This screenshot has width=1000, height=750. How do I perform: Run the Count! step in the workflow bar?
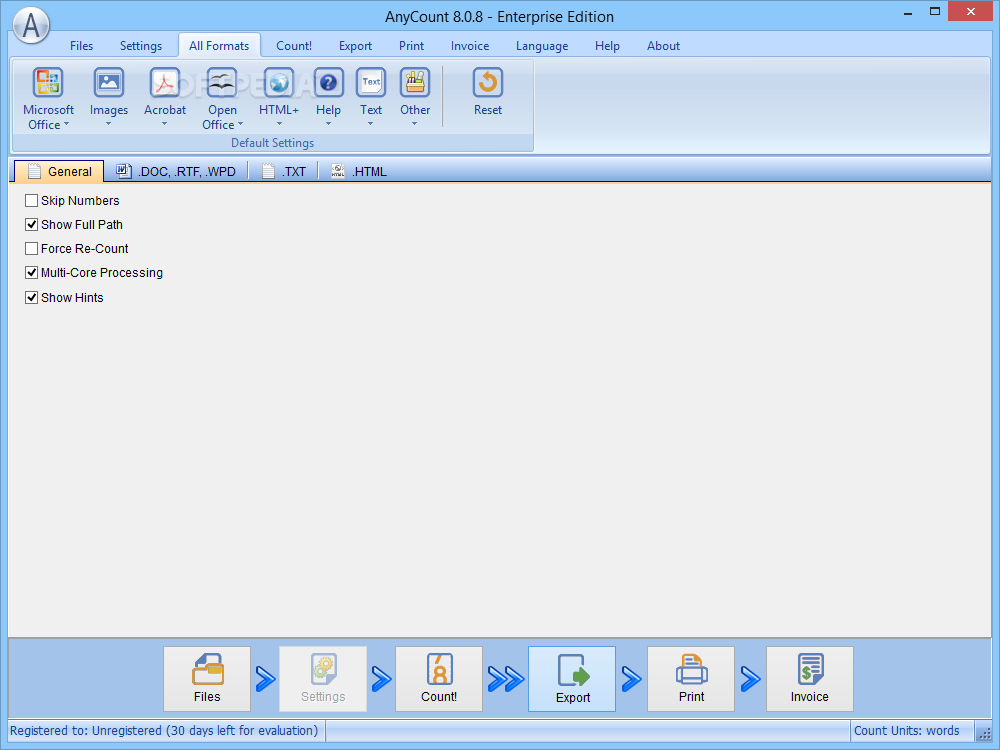(439, 679)
